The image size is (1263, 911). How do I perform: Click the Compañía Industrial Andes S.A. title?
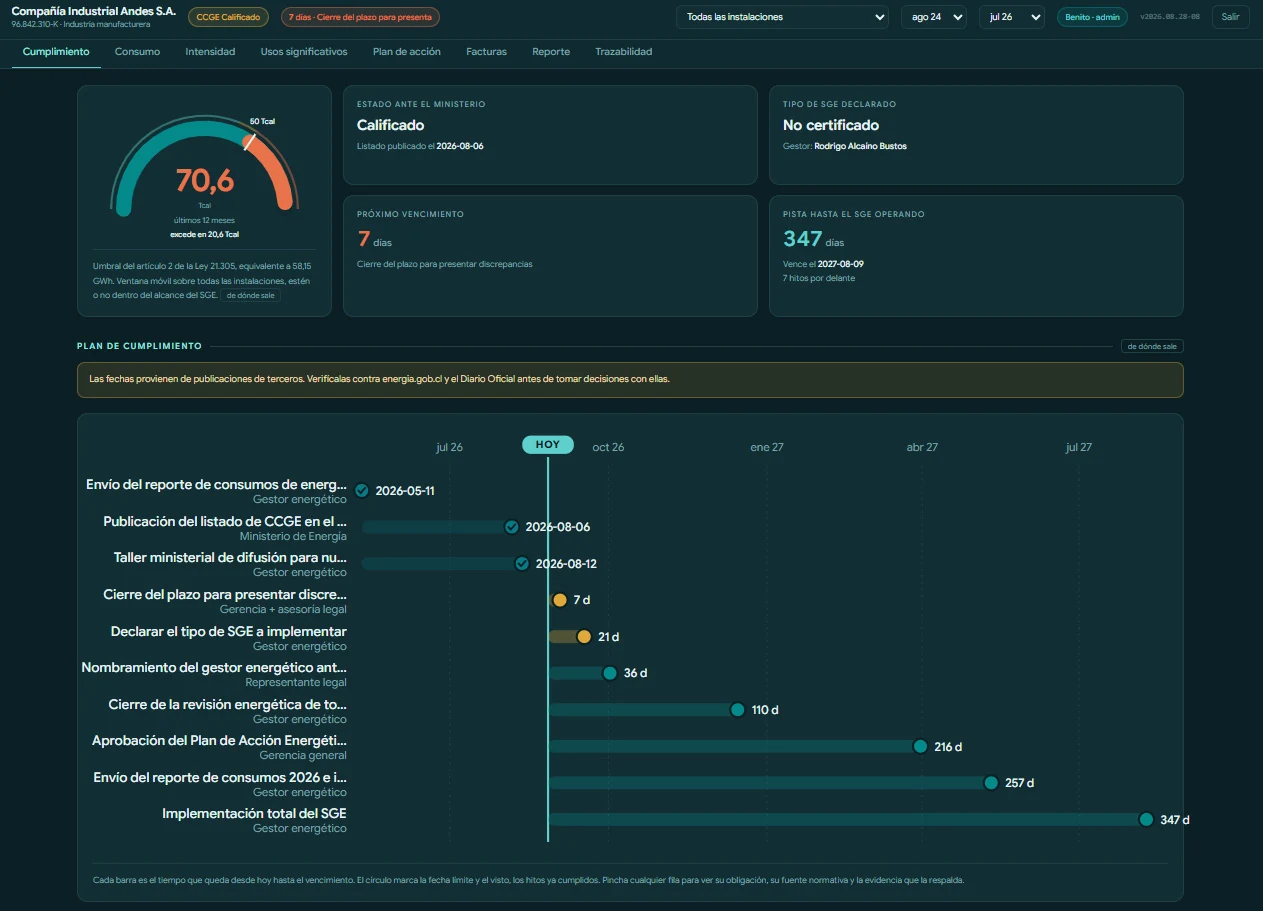(94, 11)
